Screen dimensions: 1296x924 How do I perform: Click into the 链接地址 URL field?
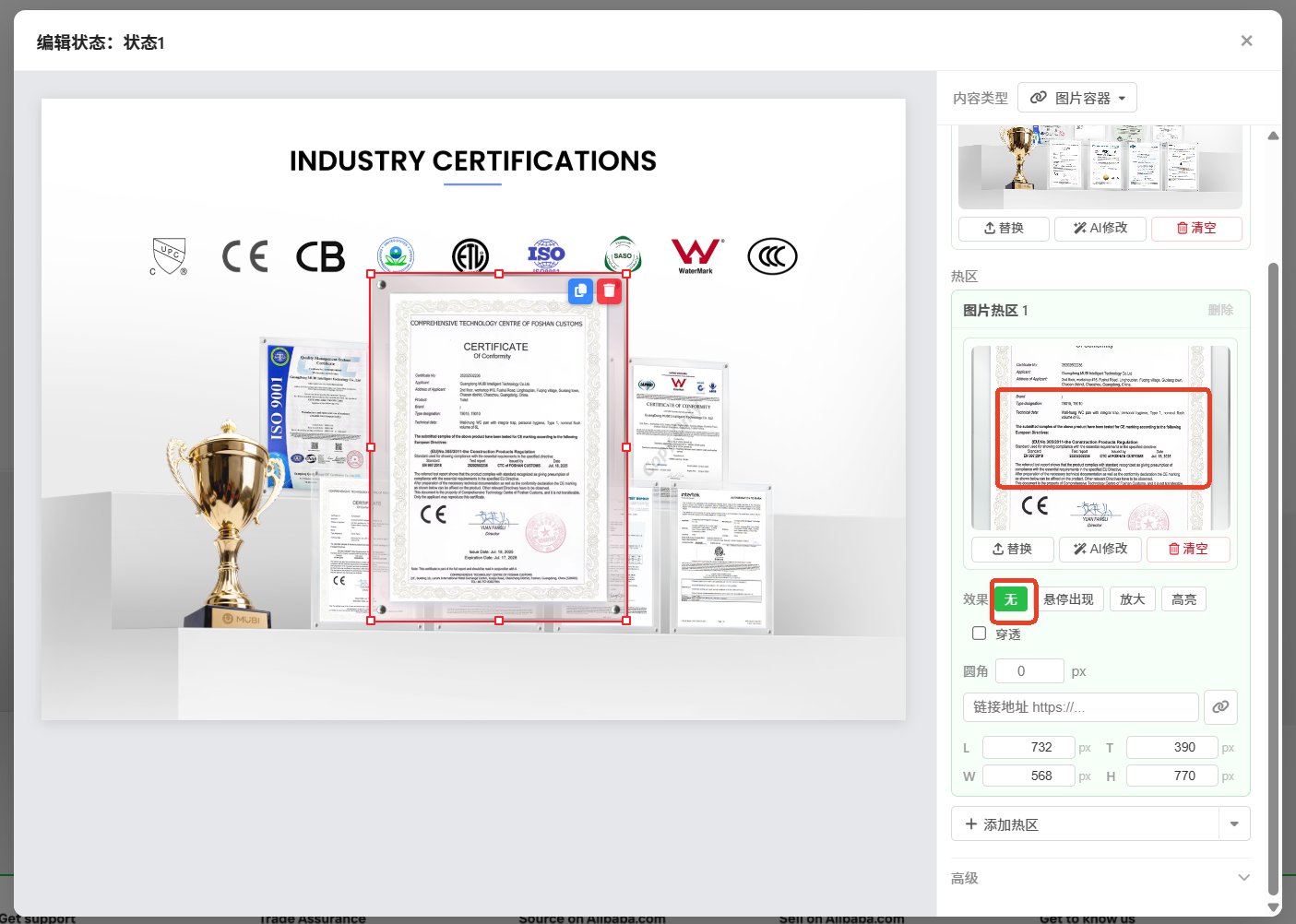click(1080, 707)
